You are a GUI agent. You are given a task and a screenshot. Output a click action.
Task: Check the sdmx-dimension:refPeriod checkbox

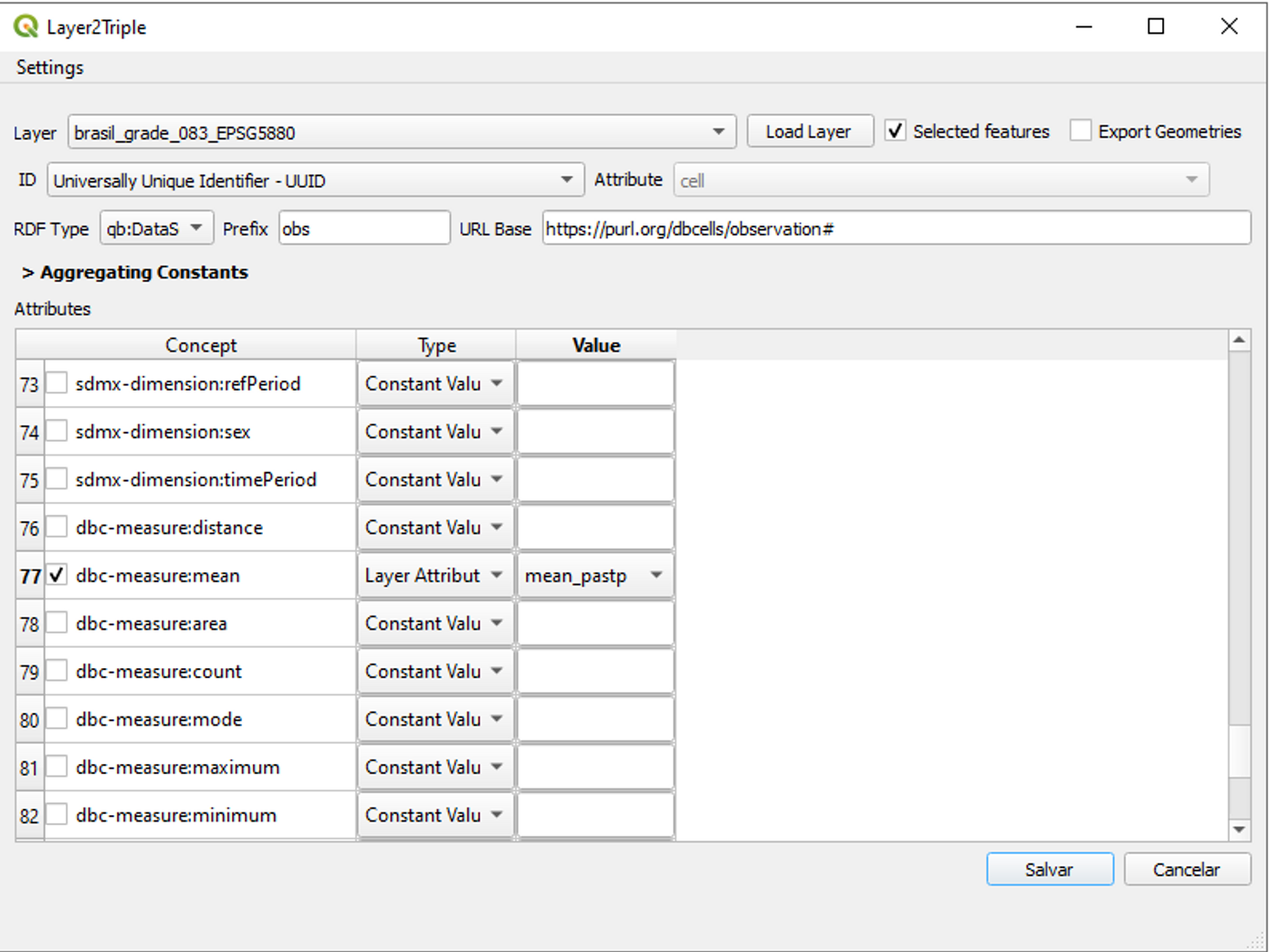[x=57, y=383]
